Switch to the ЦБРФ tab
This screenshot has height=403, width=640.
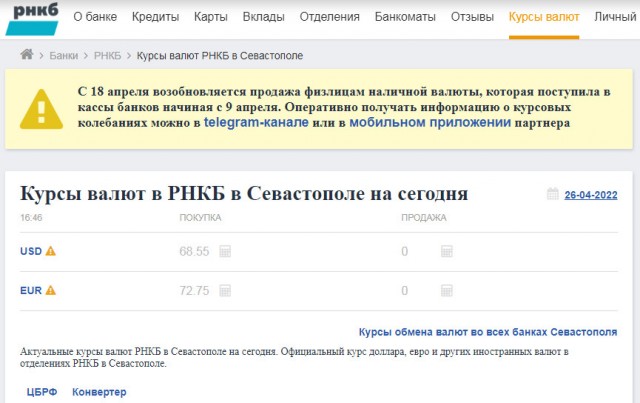coord(42,392)
